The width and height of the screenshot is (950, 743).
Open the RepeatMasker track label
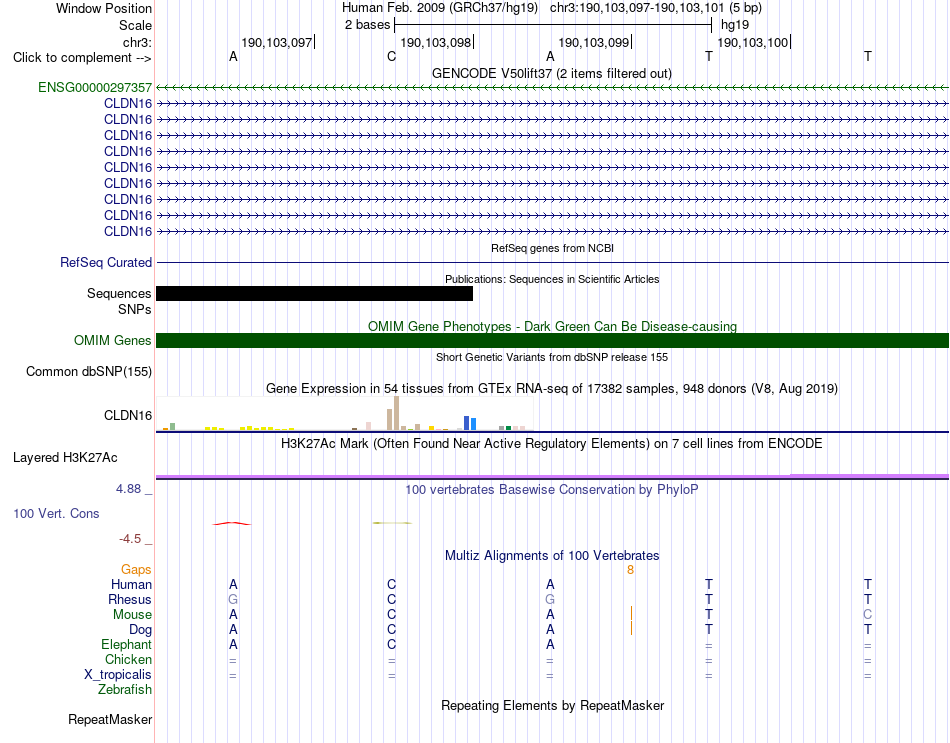(x=110, y=719)
